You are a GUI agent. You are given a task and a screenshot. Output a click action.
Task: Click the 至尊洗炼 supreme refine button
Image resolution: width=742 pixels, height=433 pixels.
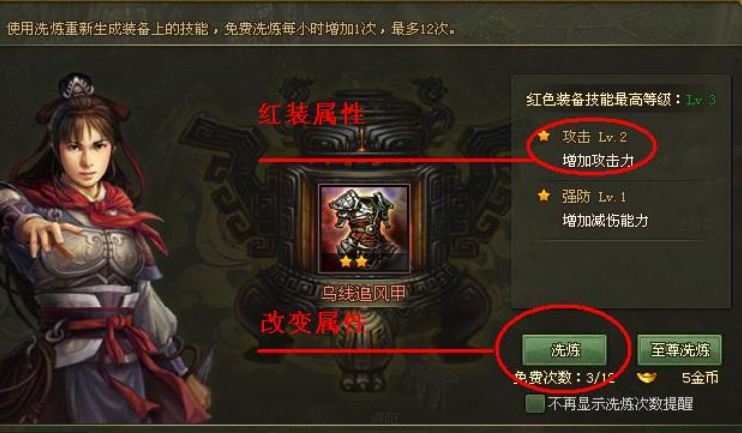click(x=680, y=350)
